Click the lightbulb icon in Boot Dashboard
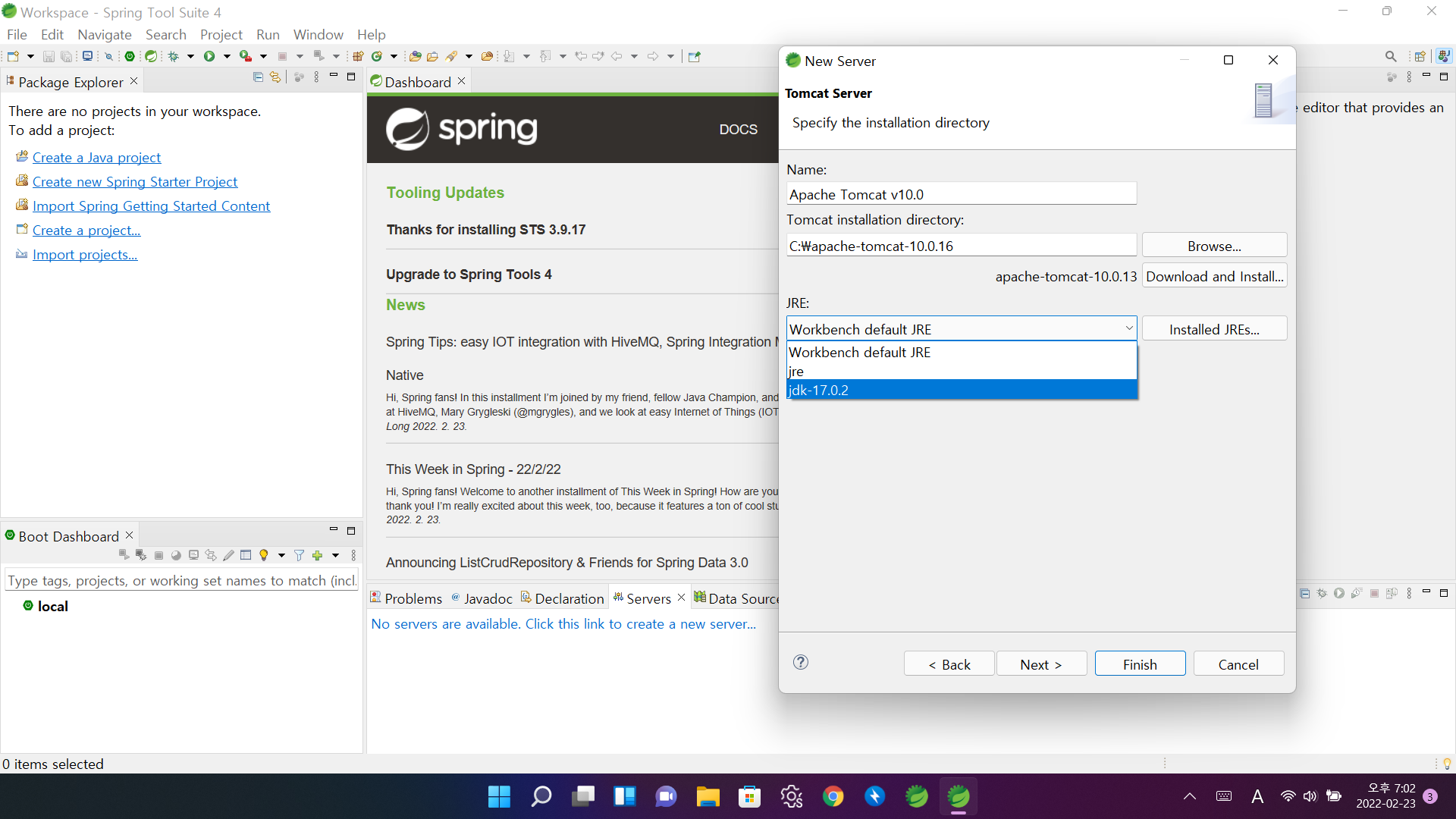 click(264, 556)
